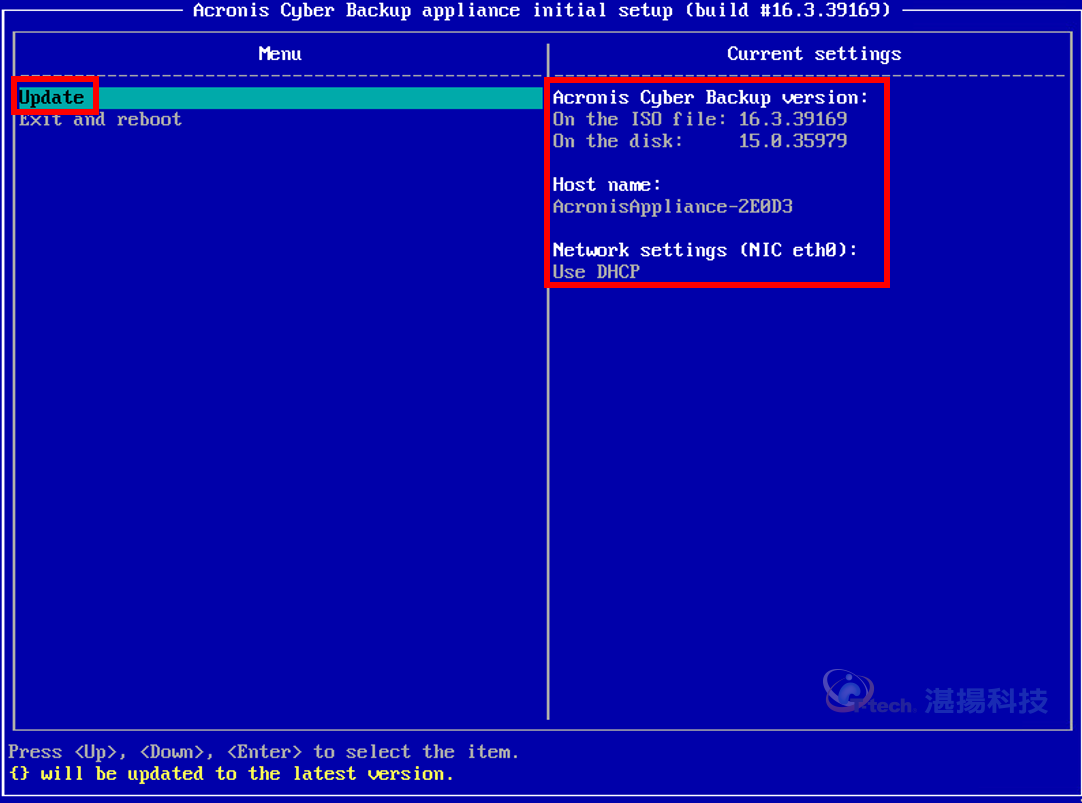Click the Current settings header
Viewport: 1082px width, 803px height.
(814, 54)
